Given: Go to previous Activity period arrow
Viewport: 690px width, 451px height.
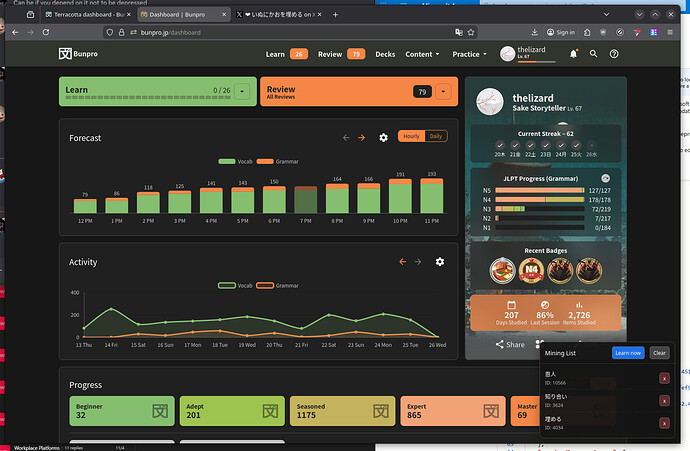Looking at the screenshot, I should click(403, 262).
